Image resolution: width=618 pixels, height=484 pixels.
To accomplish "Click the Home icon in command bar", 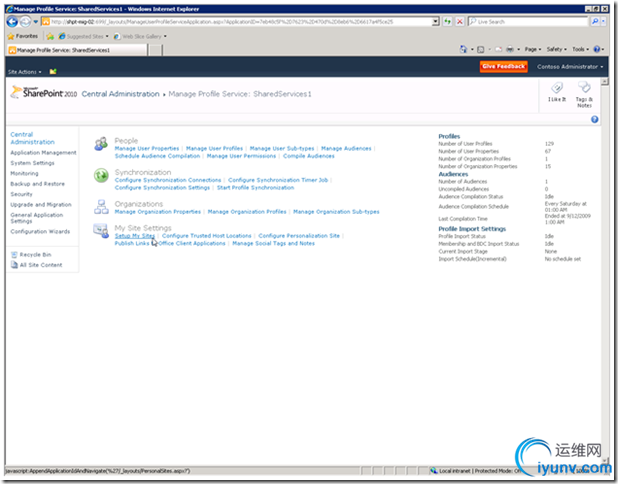I will [464, 49].
